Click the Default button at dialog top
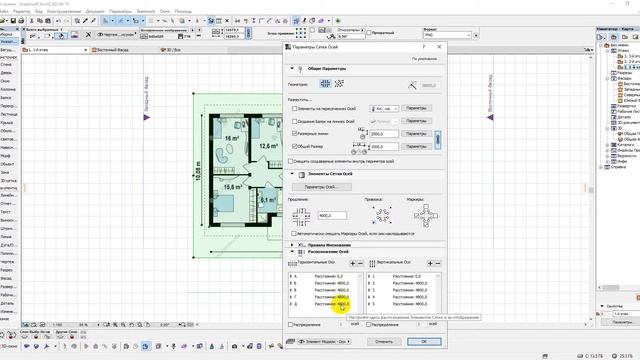 (424, 59)
